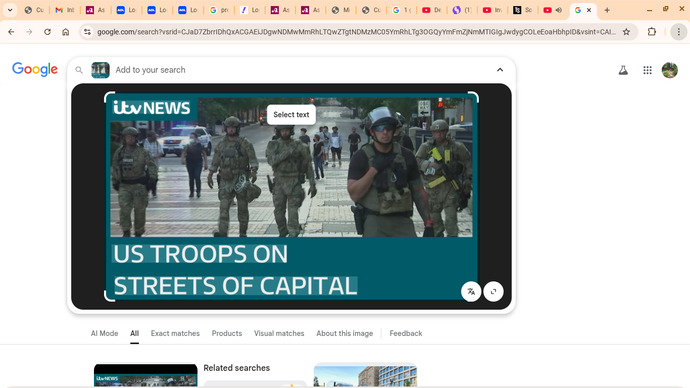
Task: Click 'Related searches' heading
Action: 237,368
